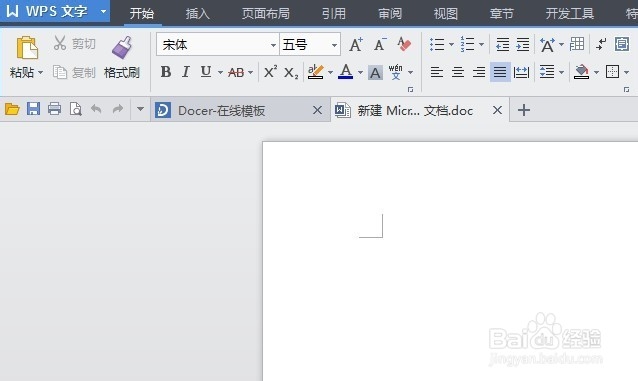Apply paragraph shading fill color
The height and width of the screenshot is (381, 638).
(x=581, y=72)
